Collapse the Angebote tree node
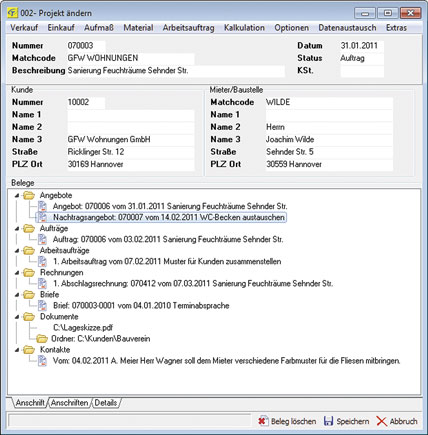428x435 pixels. point(17,196)
